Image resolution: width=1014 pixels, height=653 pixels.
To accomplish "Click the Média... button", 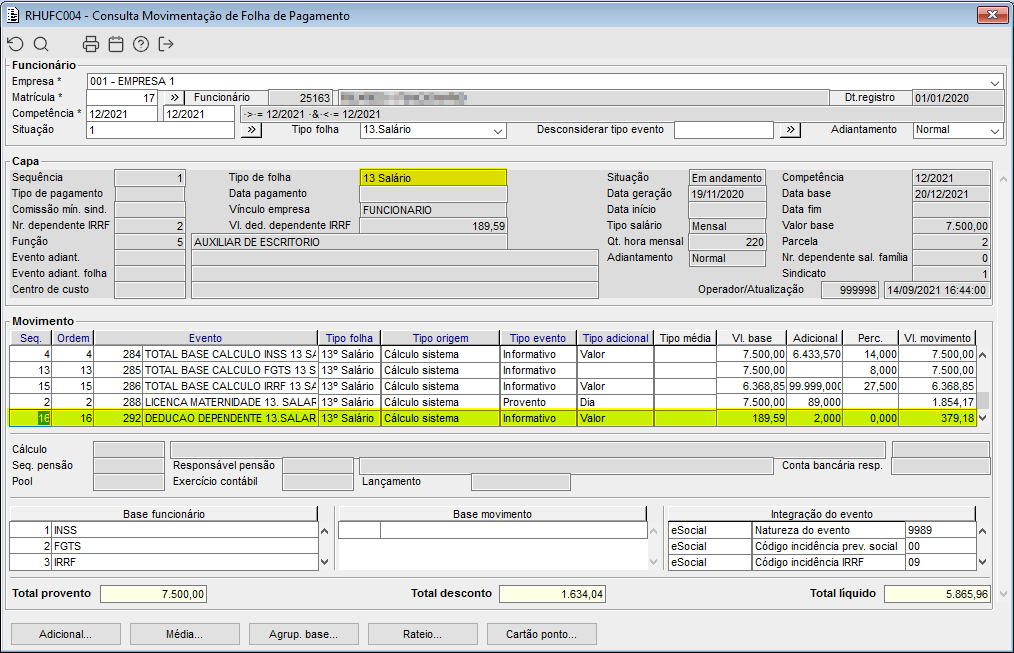I will pos(184,634).
